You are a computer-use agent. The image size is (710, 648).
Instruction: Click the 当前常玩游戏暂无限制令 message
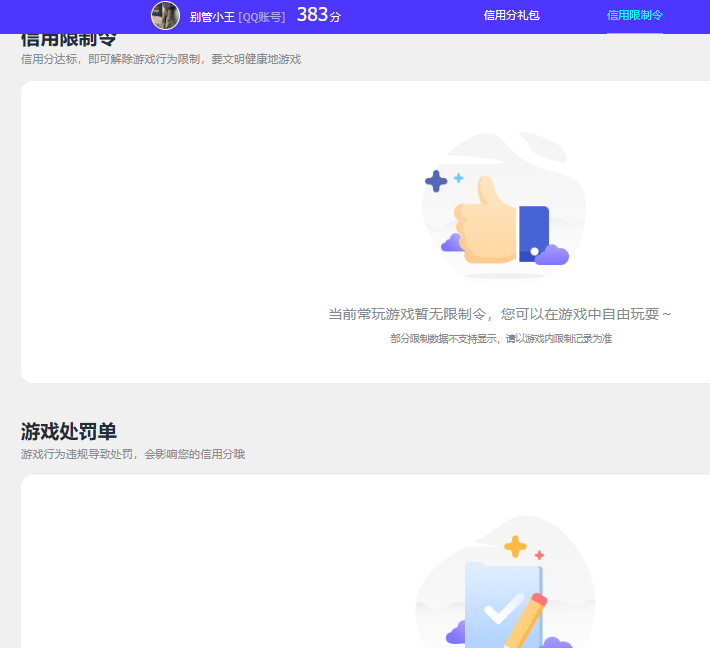(500, 314)
